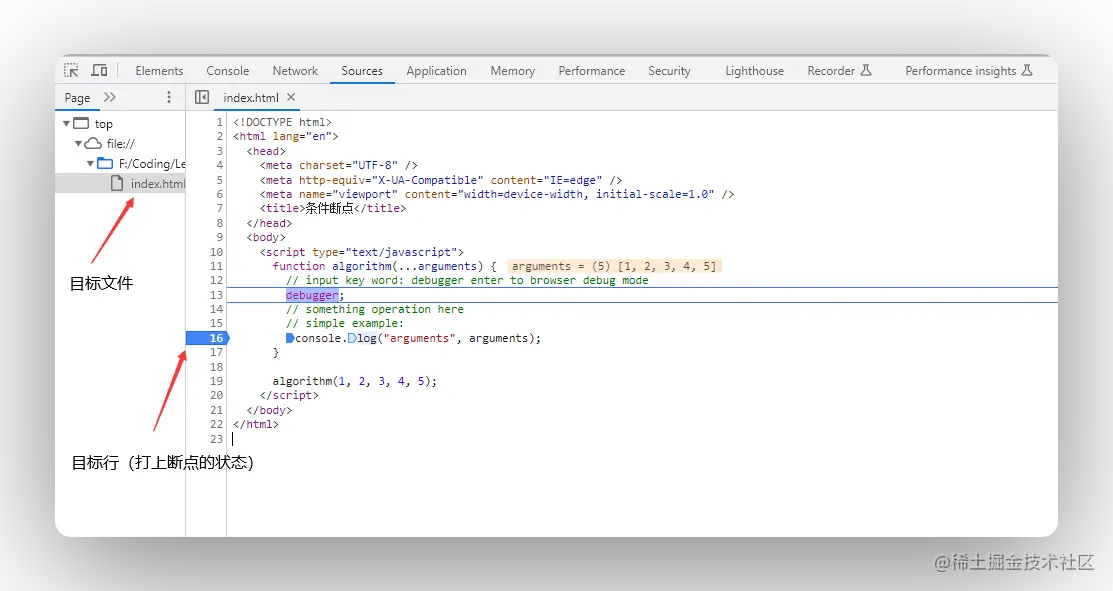Click the "// something operation here" comment
The height and width of the screenshot is (591, 1113).
(375, 309)
